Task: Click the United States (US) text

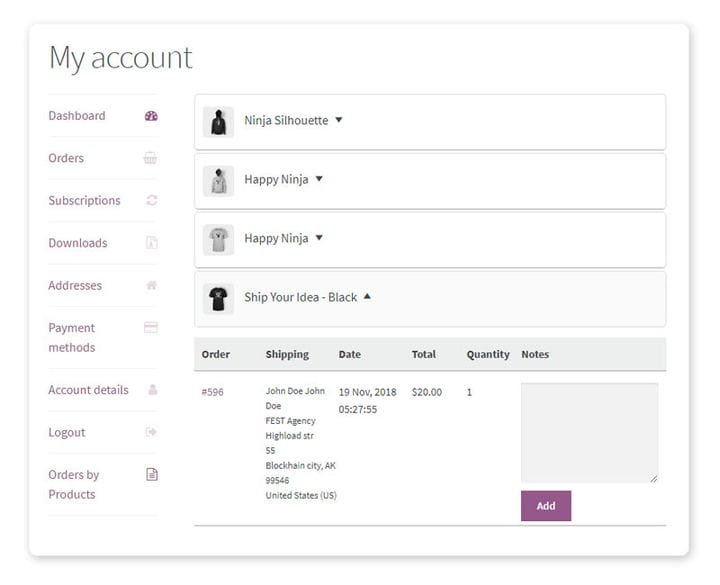Action: pos(301,495)
